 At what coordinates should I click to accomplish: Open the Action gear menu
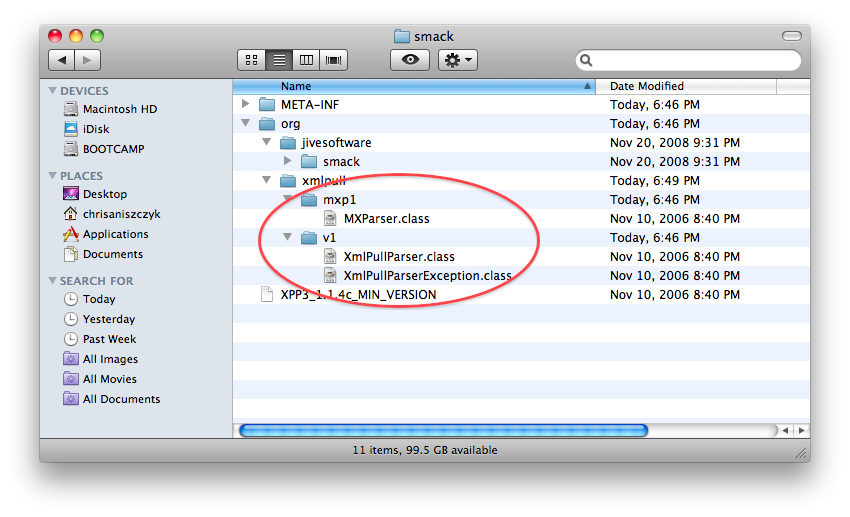458,60
